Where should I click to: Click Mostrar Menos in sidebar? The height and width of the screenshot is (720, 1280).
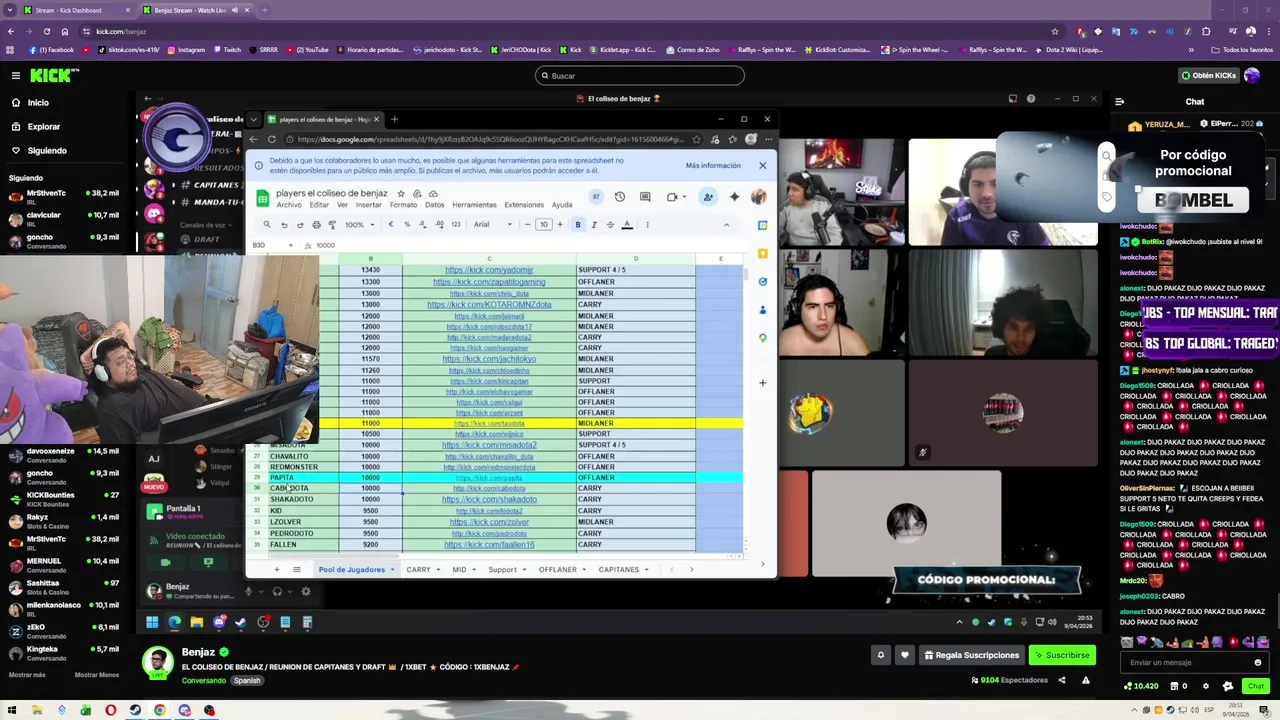(97, 675)
